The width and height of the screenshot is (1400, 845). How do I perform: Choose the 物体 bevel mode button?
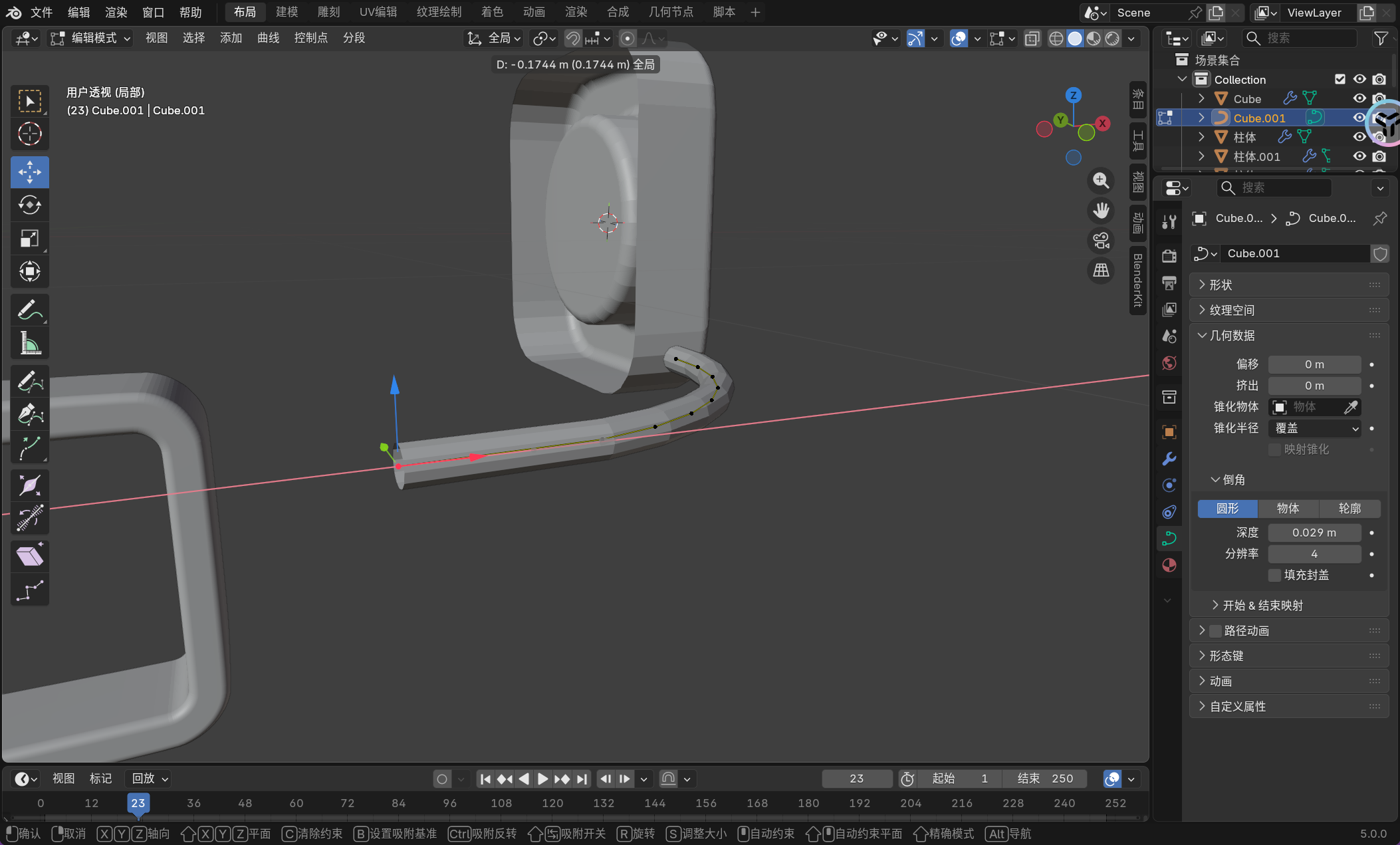point(1288,509)
